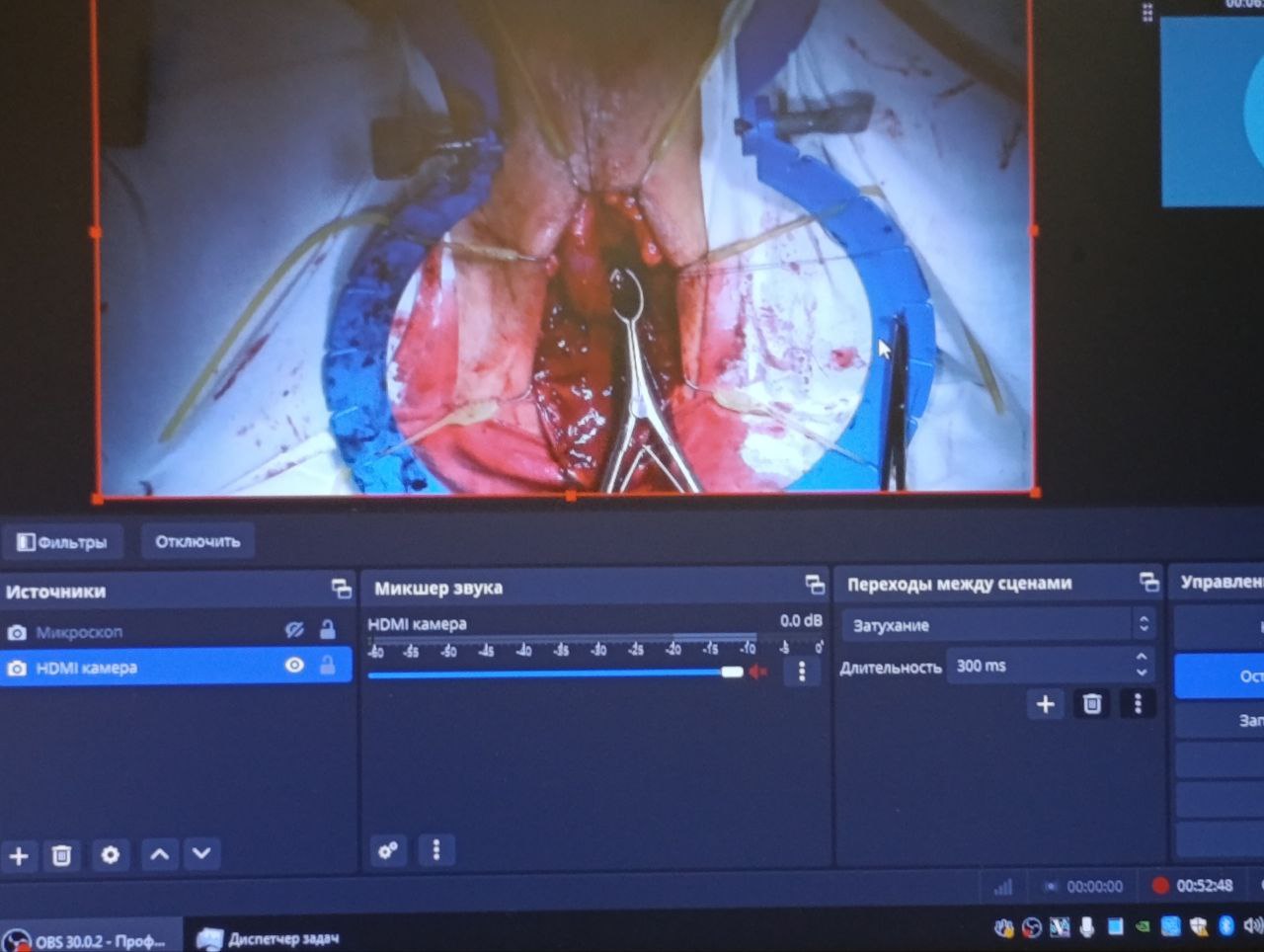This screenshot has height=952, width=1264.
Task: Hide the HDMI камера source
Action: coord(294,666)
